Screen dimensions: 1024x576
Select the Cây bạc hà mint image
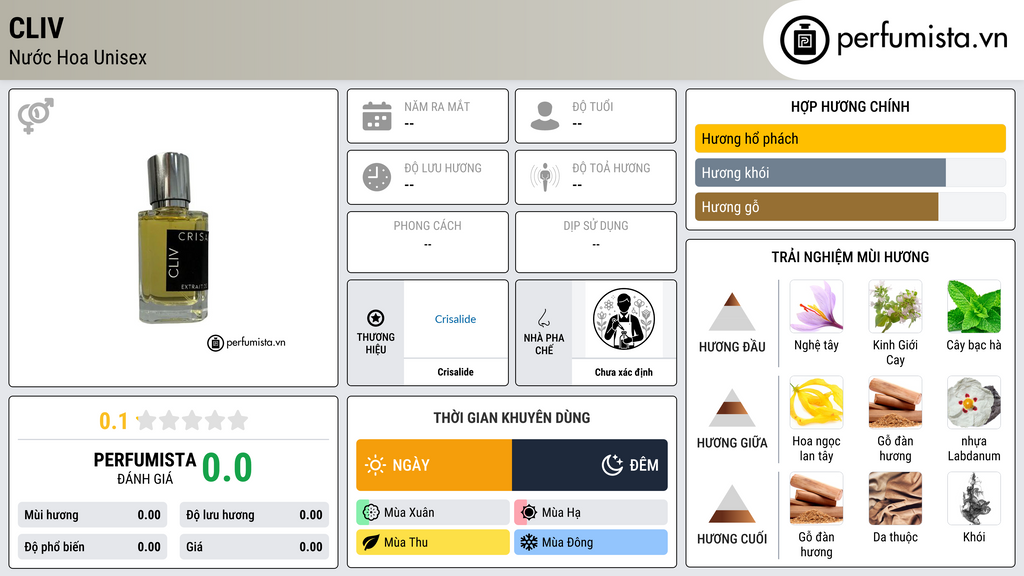pos(974,306)
